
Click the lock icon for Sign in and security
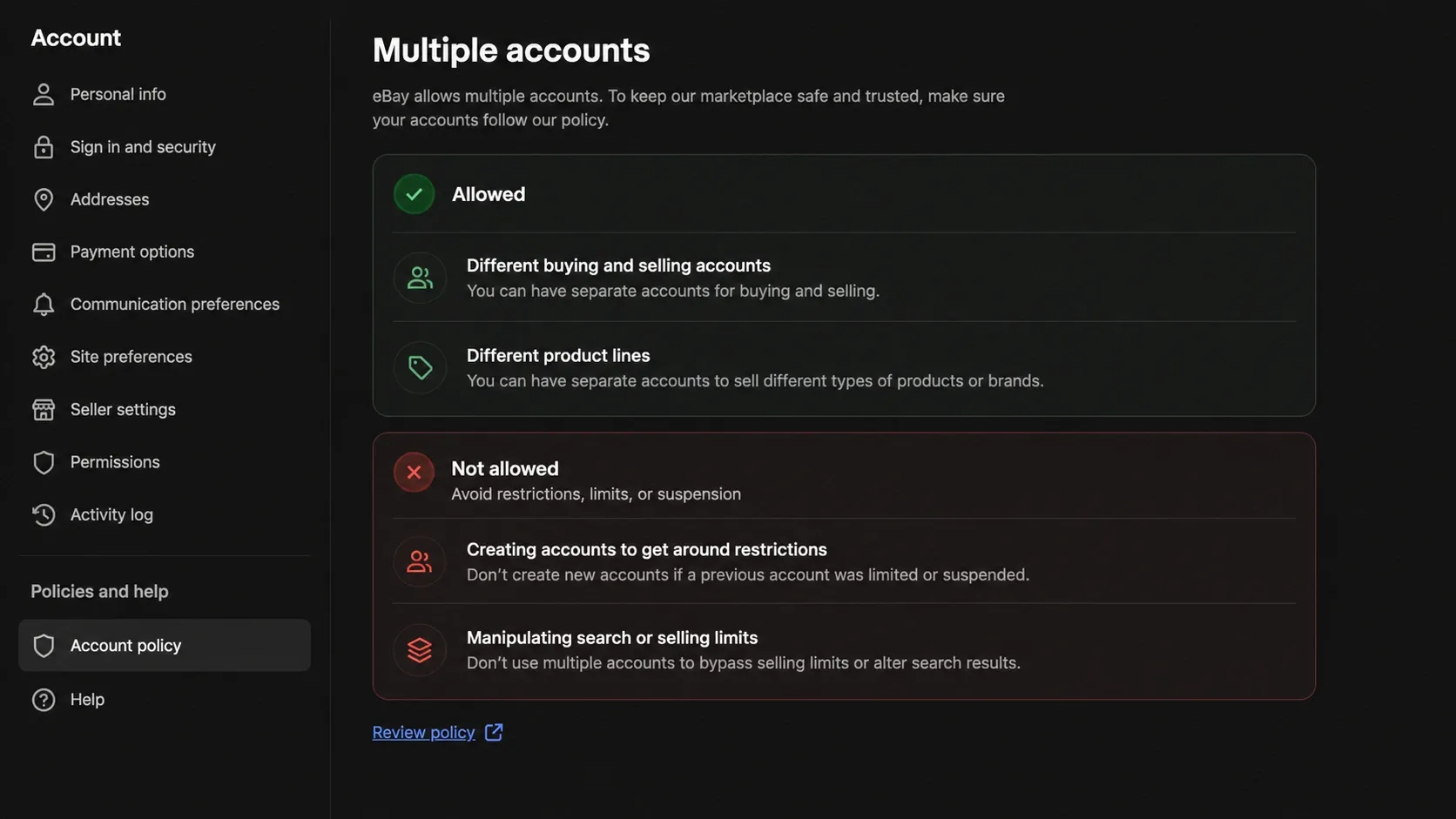click(x=44, y=147)
